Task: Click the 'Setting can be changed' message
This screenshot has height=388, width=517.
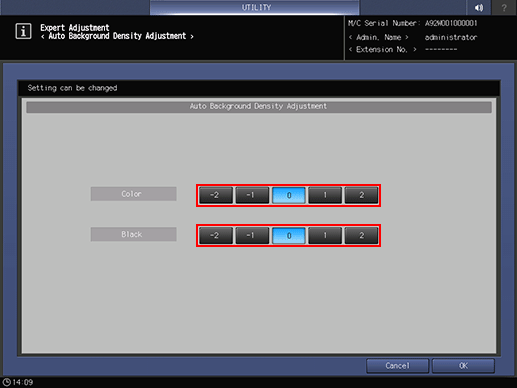Action: pyautogui.click(x=72, y=88)
